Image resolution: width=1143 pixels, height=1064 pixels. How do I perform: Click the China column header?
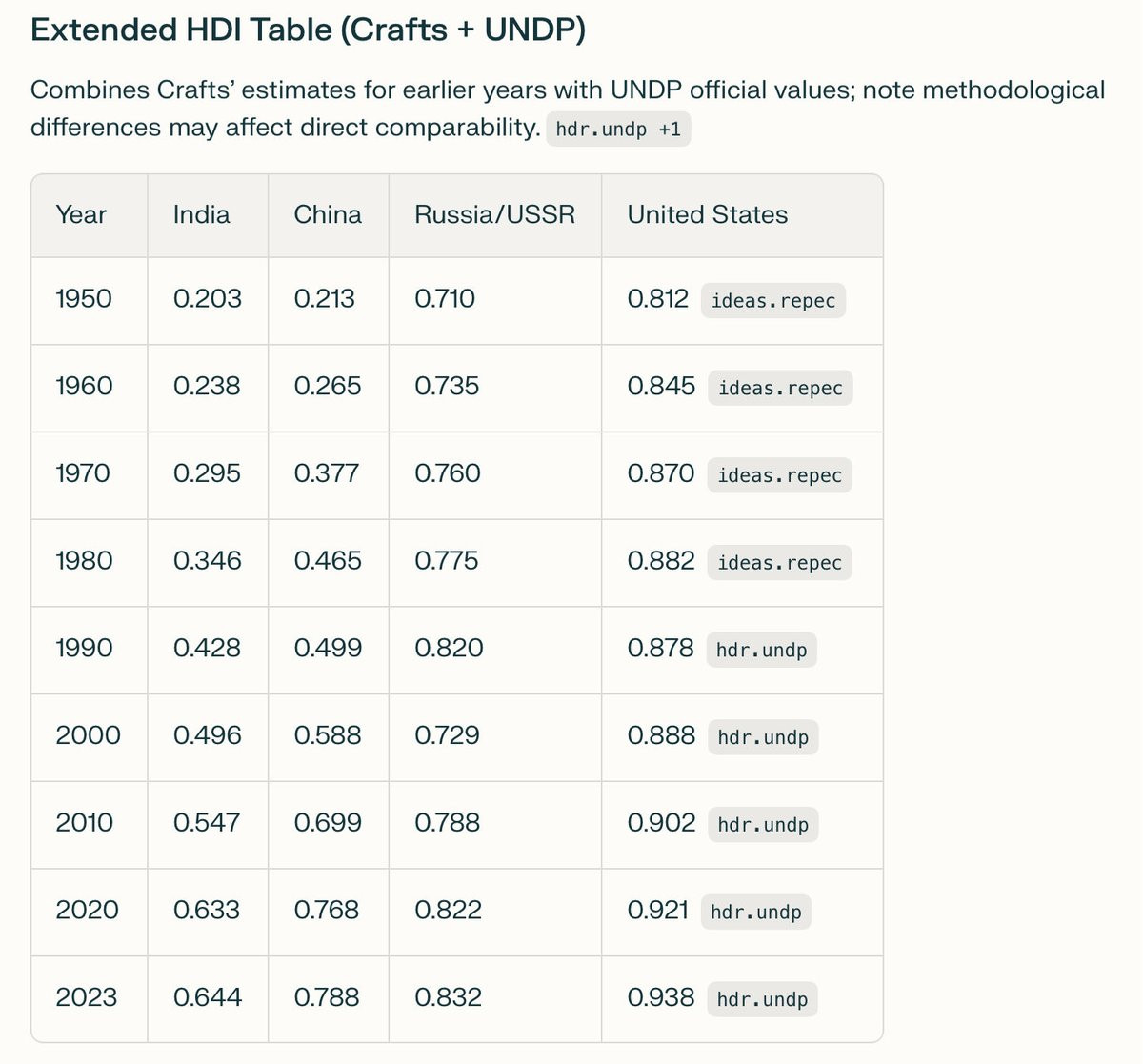point(328,214)
